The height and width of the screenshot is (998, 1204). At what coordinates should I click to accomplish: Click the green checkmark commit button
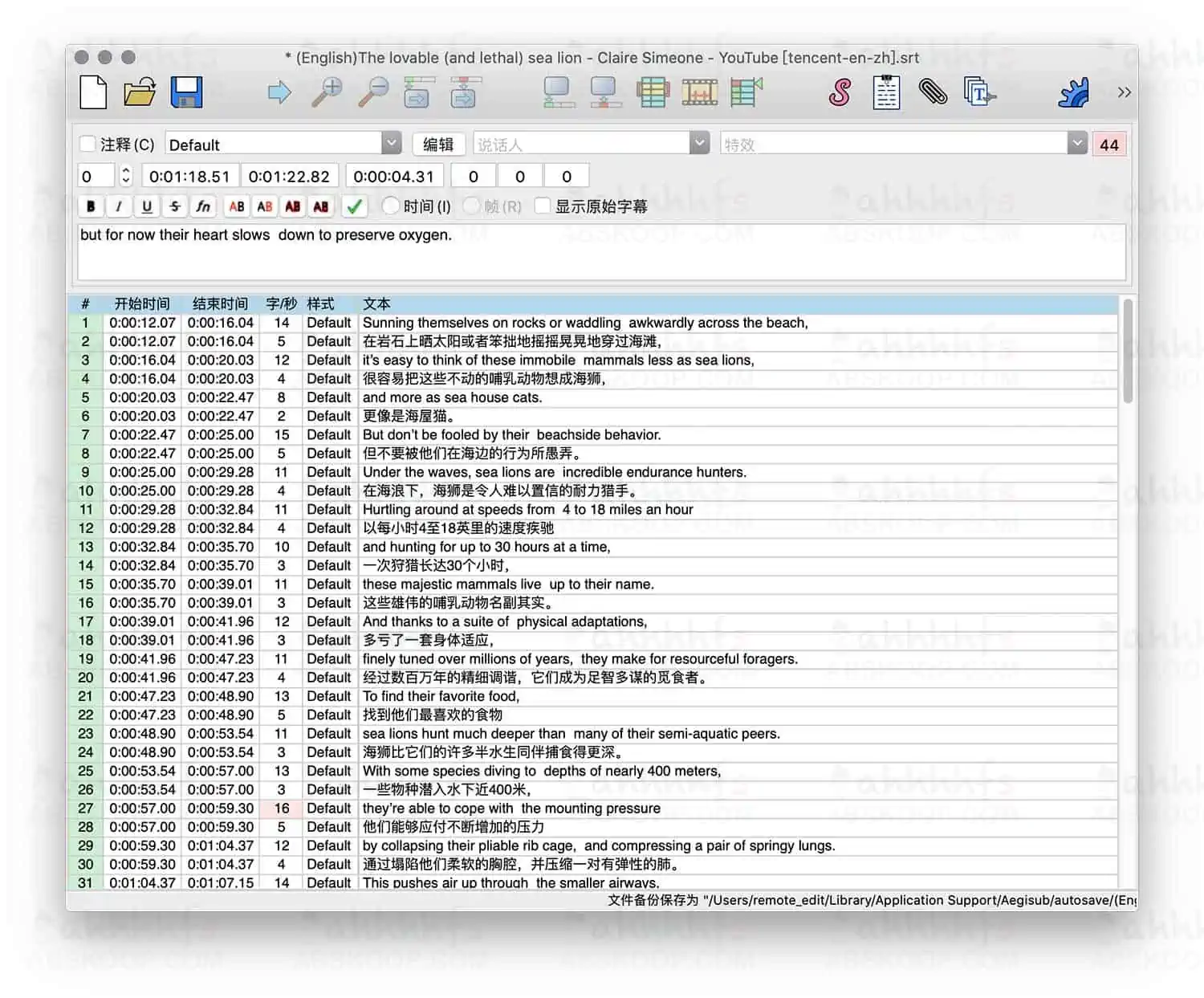click(353, 206)
